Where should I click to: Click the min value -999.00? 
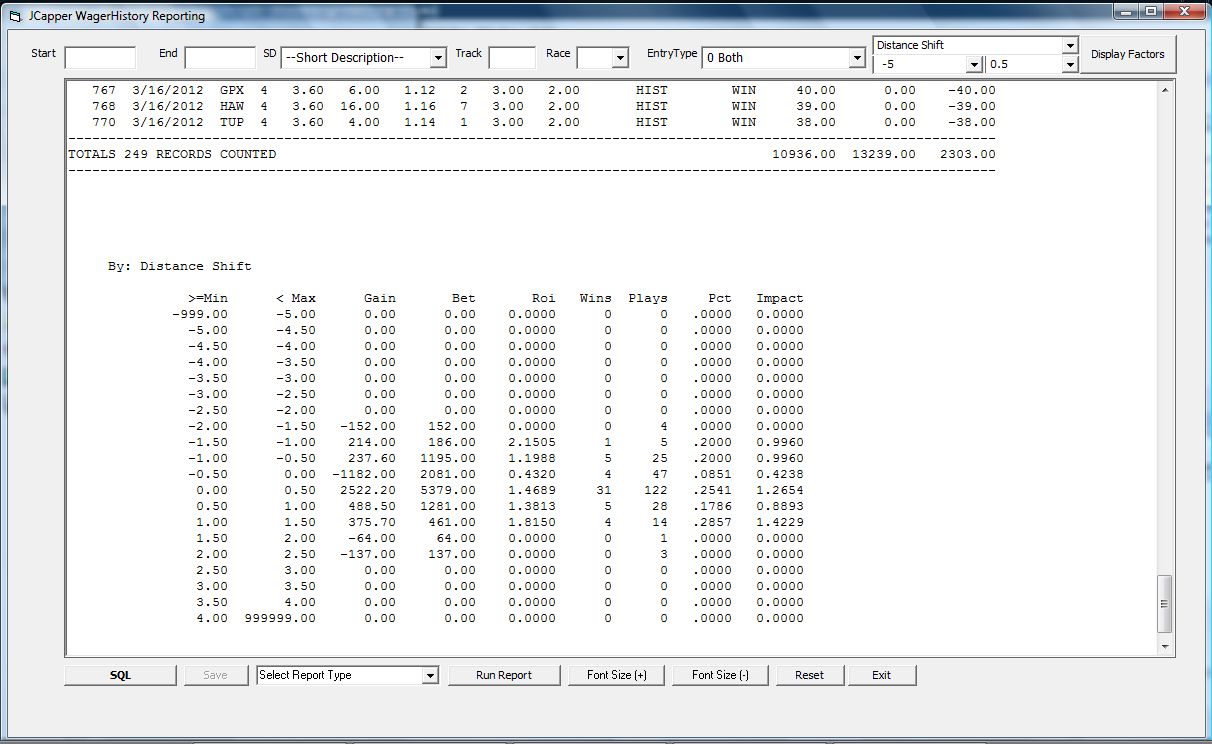tap(200, 314)
